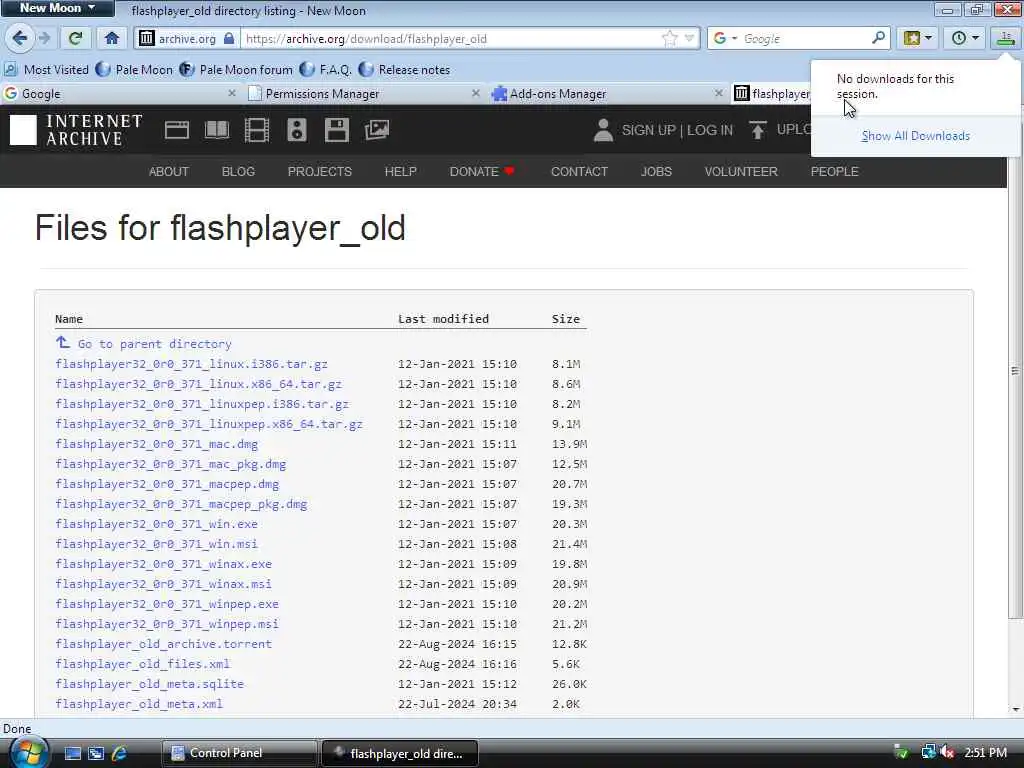Click the volume muted tray icon
Image resolution: width=1024 pixels, height=768 pixels.
[948, 752]
